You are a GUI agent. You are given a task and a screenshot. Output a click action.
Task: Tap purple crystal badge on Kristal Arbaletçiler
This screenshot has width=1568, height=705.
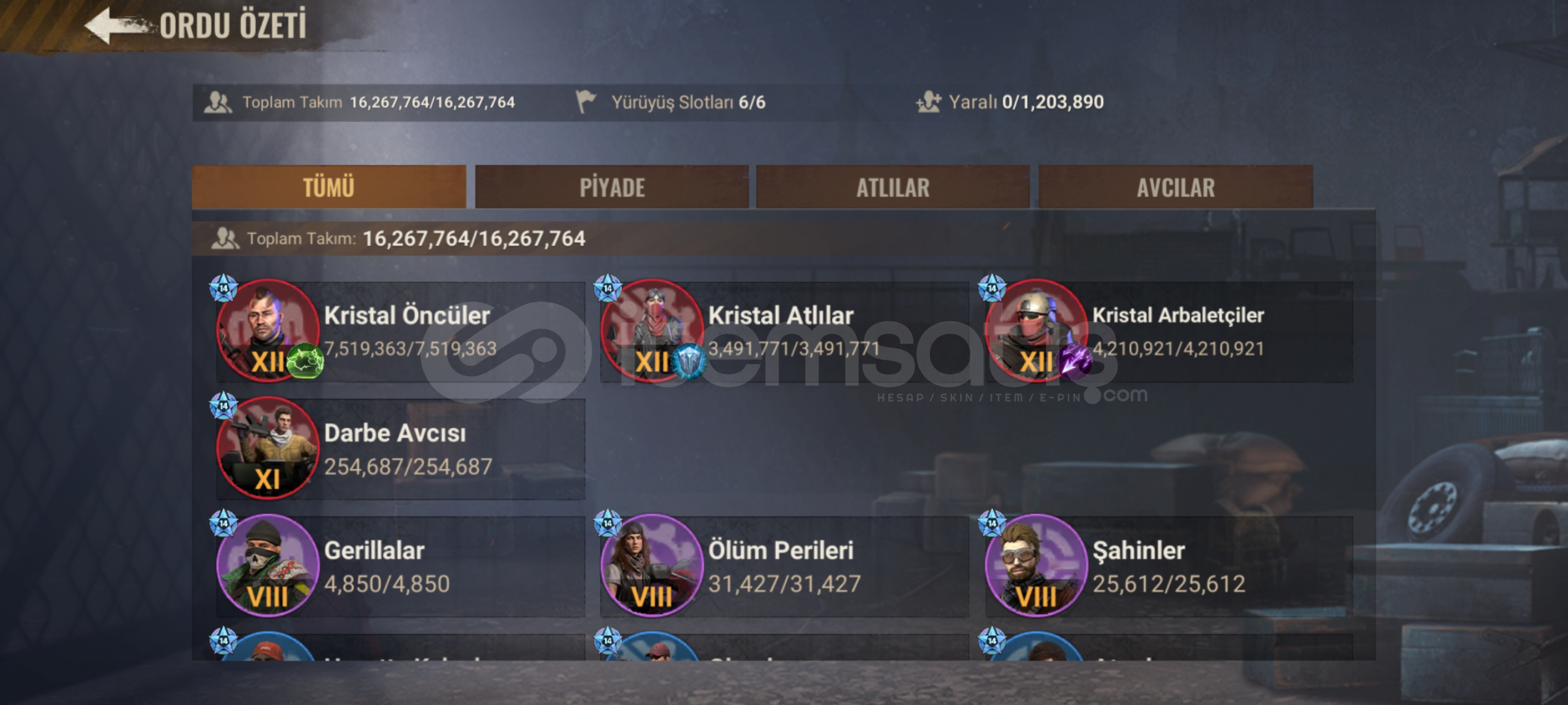click(1074, 361)
